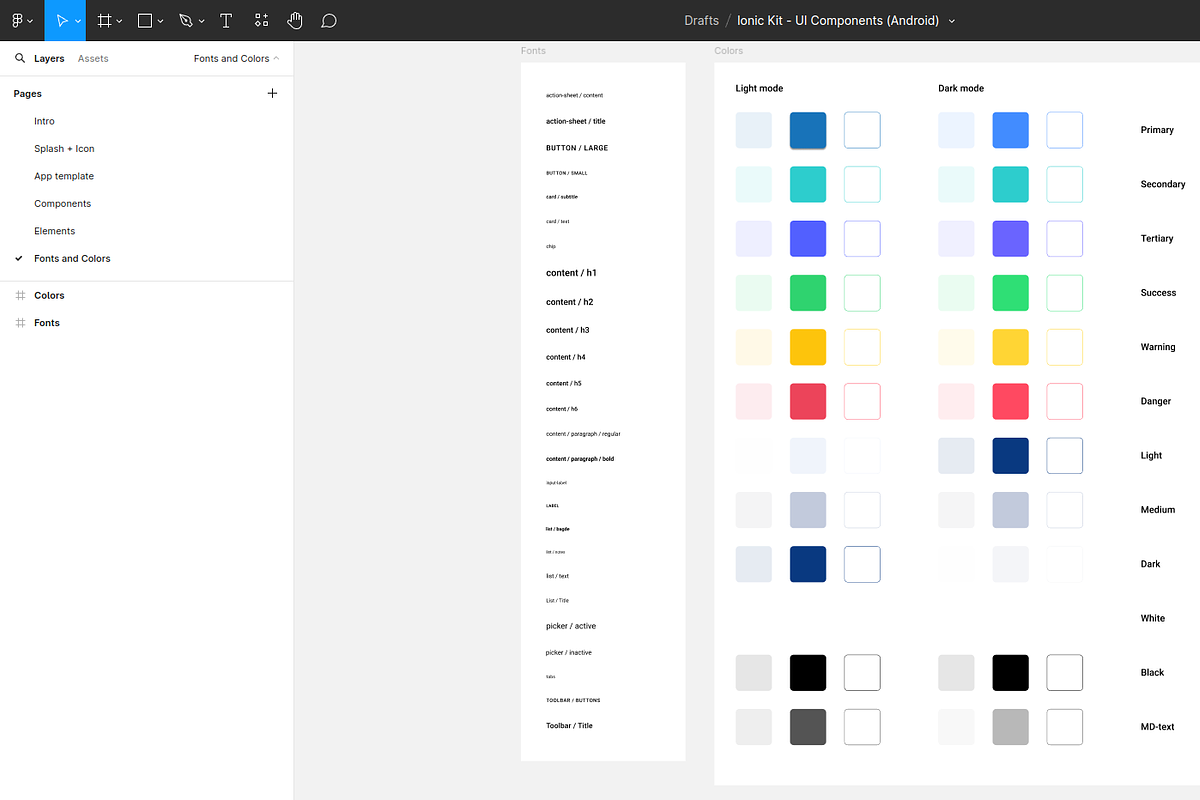Click light mode Primary blue swatch
Image resolution: width=1200 pixels, height=800 pixels.
[x=808, y=130]
